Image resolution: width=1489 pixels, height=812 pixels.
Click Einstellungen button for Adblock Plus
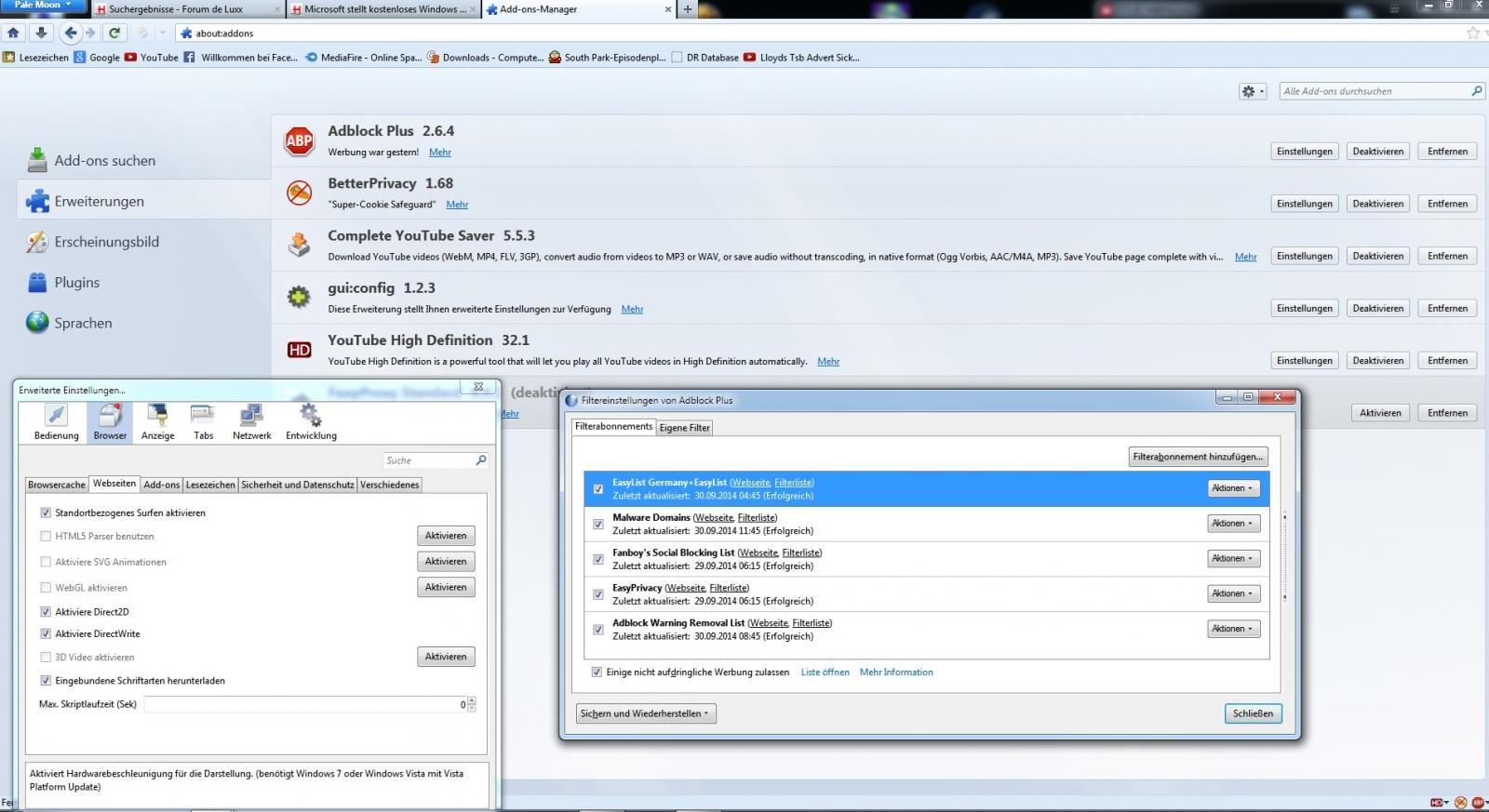(x=1305, y=152)
